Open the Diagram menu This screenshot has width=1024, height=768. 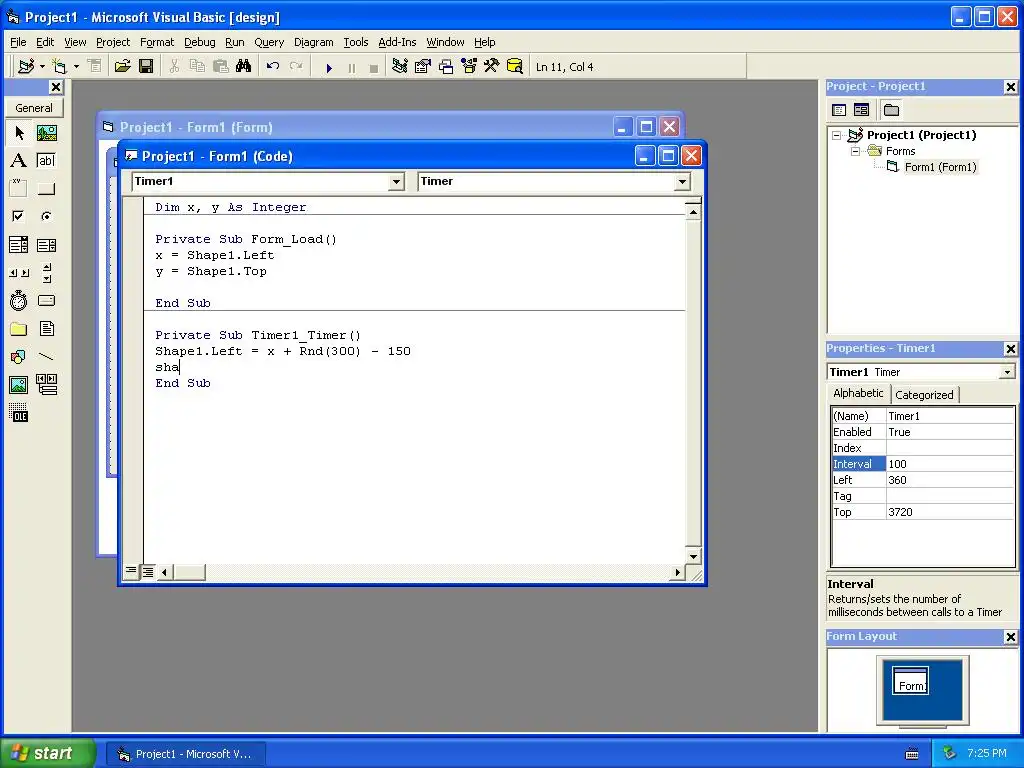point(313,42)
